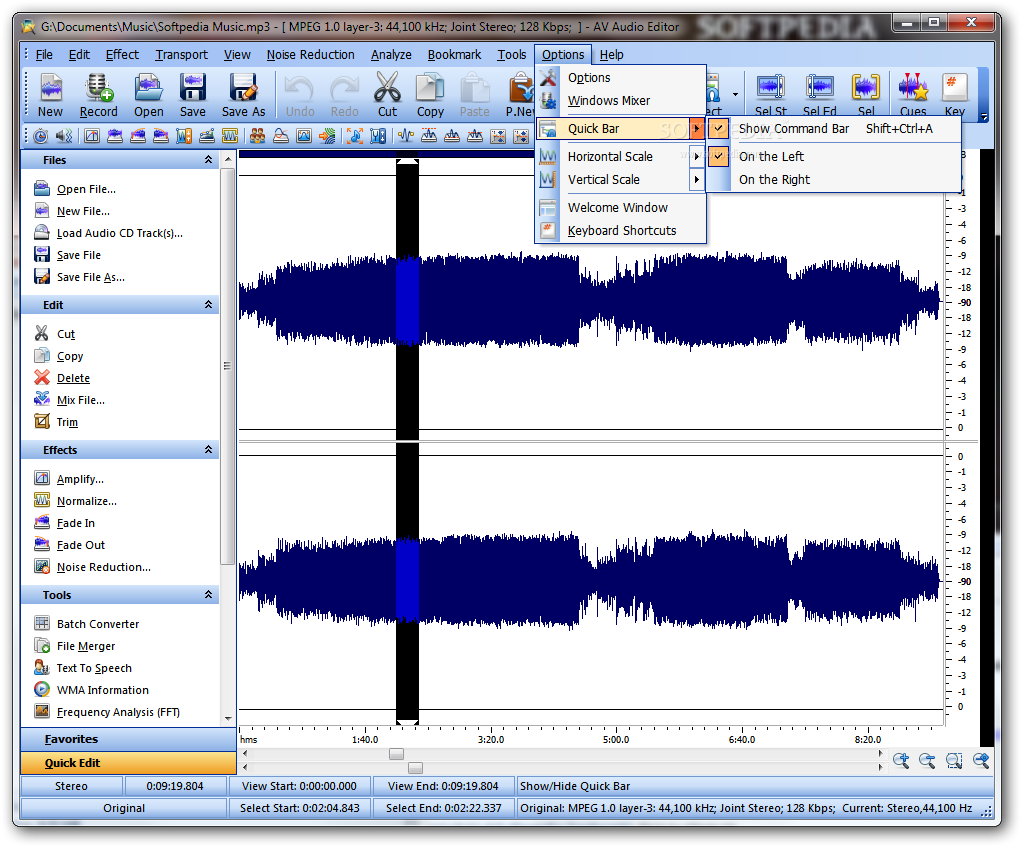Click the Save As toolbar button
Screen dimensions: 1022x847
pos(243,95)
